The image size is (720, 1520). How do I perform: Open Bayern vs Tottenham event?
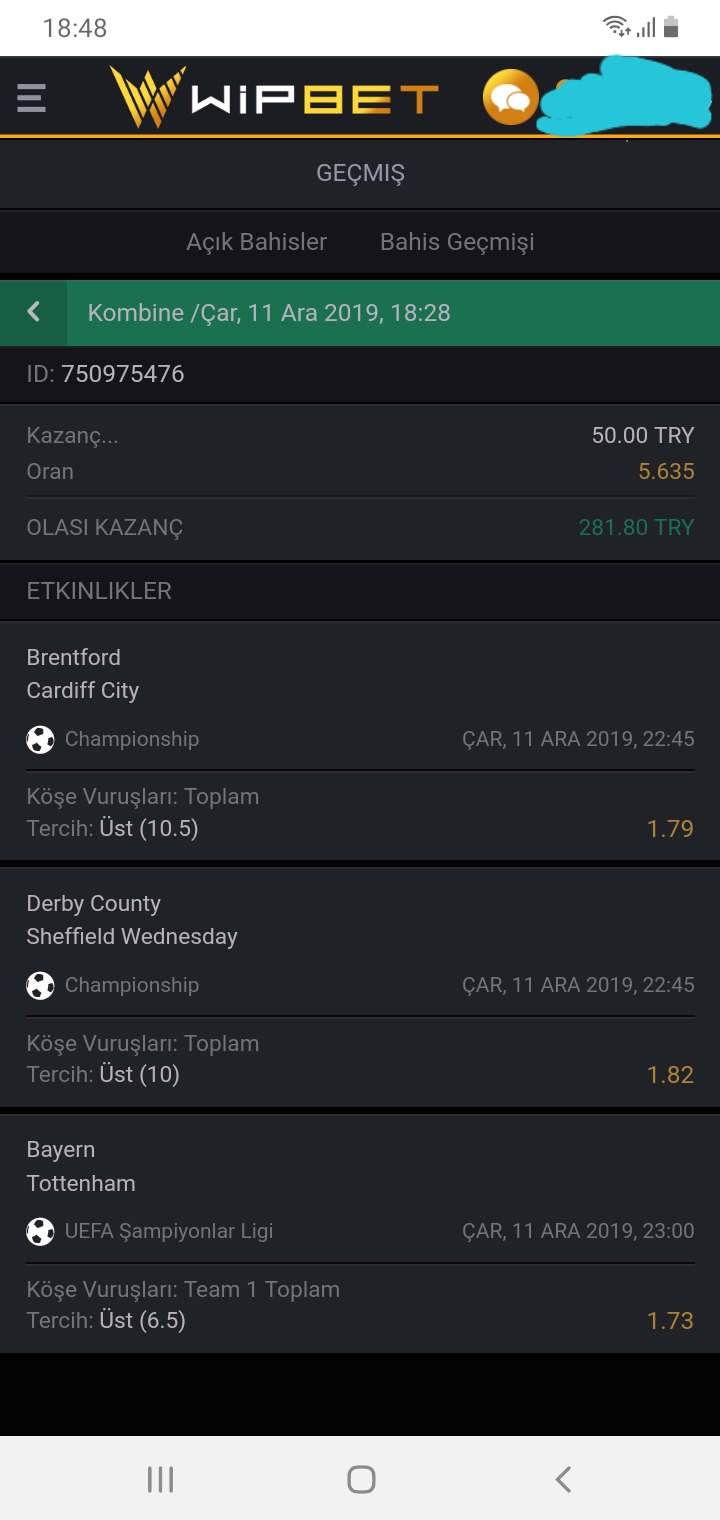click(360, 1233)
